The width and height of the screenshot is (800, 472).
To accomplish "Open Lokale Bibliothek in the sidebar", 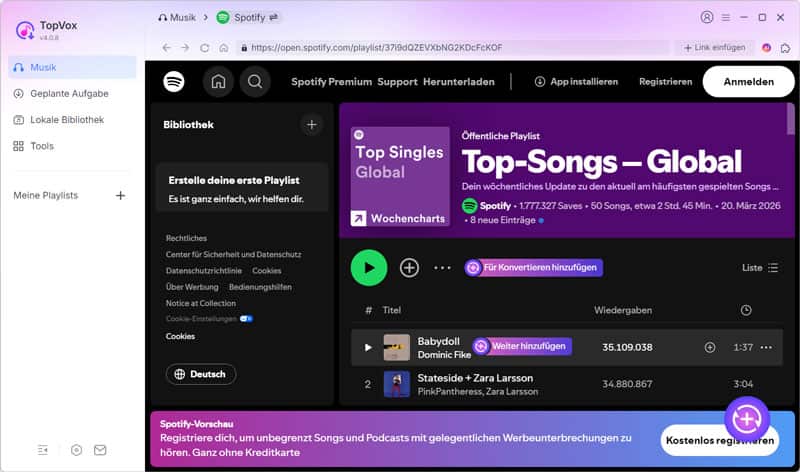I will pos(66,120).
